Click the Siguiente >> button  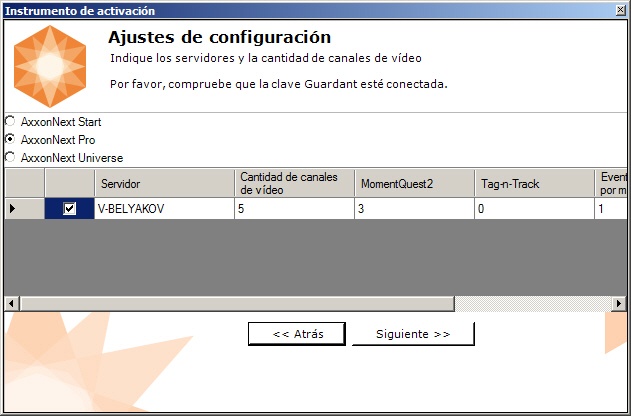tap(413, 334)
